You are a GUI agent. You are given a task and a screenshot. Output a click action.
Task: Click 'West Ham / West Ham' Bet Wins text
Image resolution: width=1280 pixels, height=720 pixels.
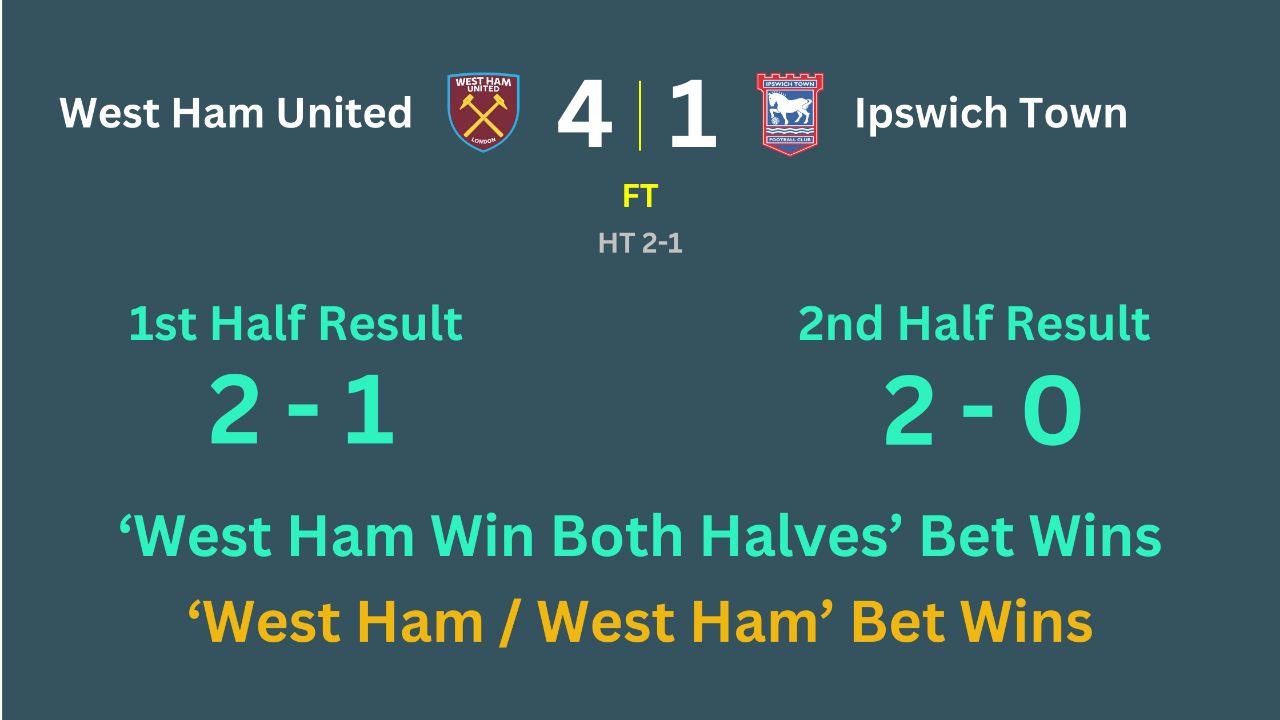click(x=640, y=622)
